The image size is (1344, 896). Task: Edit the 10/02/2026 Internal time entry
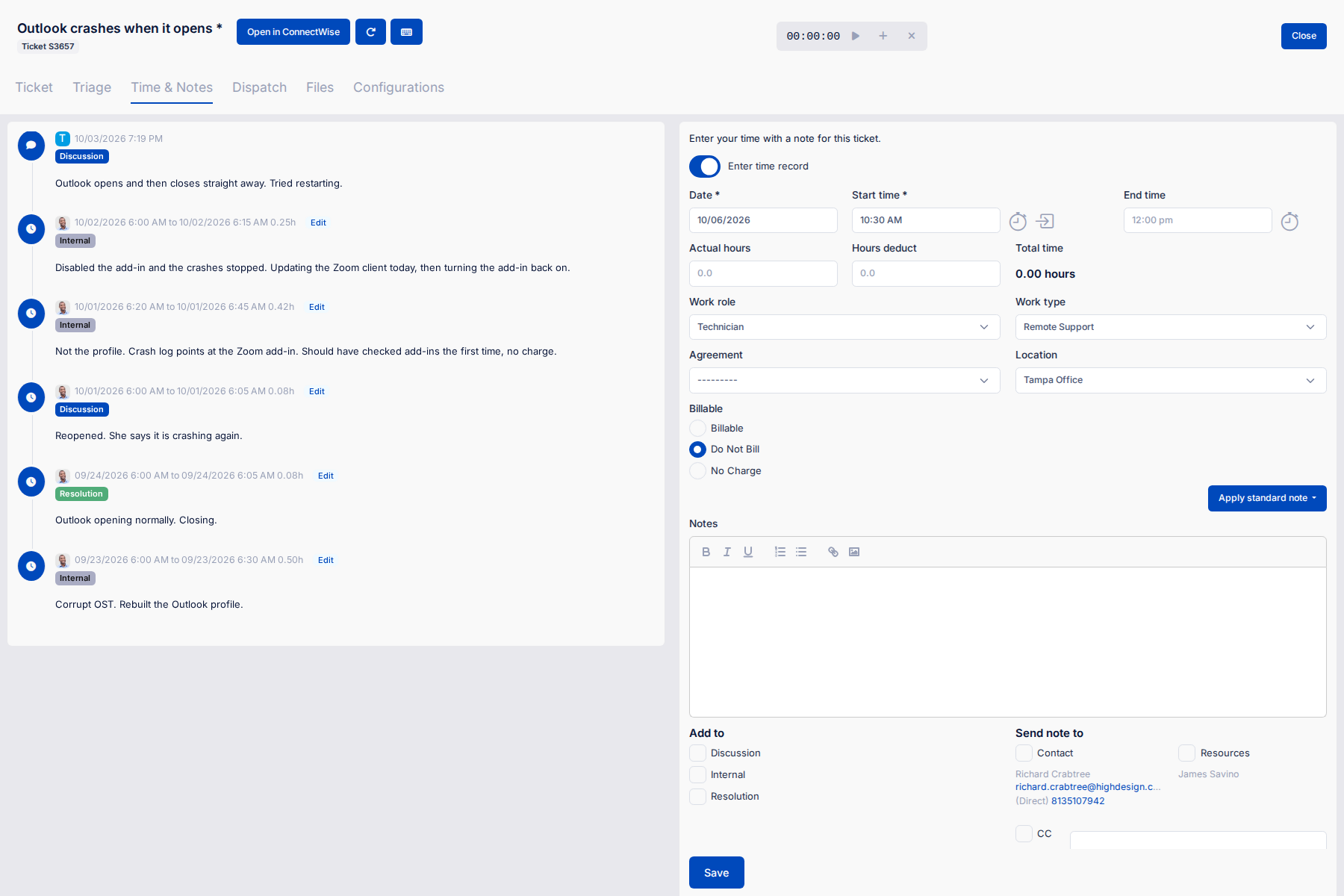pyautogui.click(x=318, y=223)
